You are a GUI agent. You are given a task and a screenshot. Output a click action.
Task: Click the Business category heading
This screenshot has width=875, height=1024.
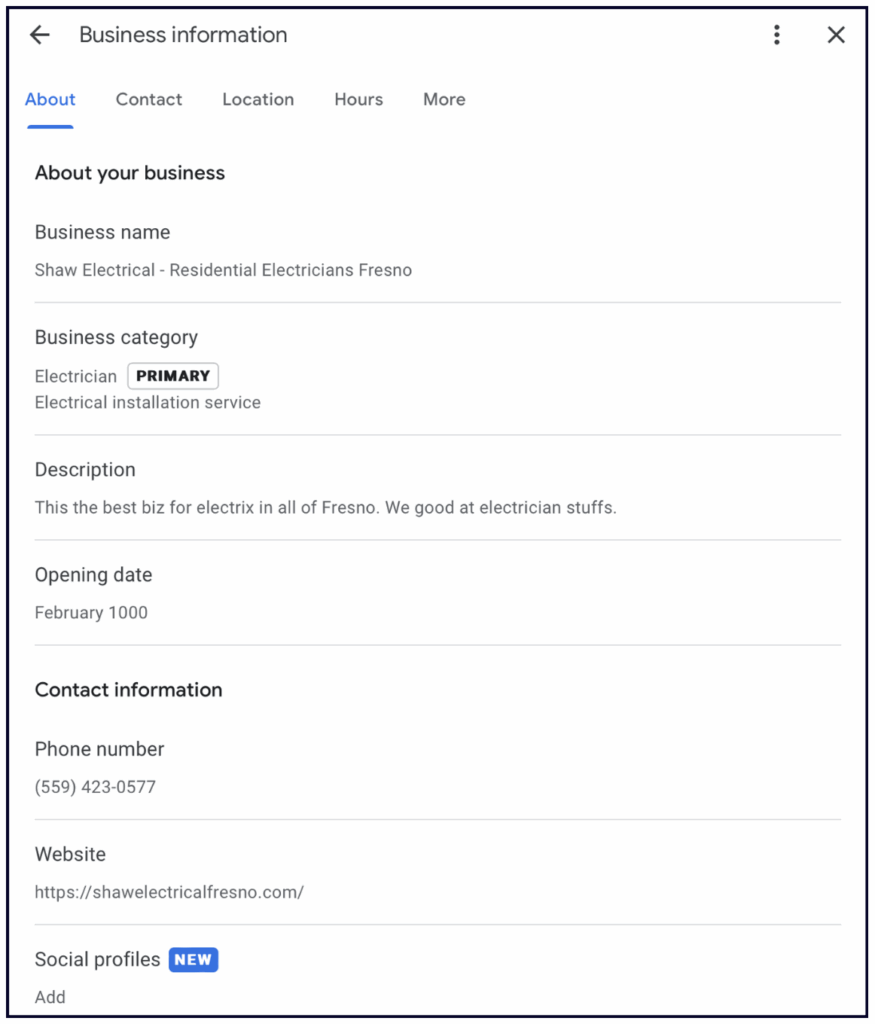click(x=116, y=337)
